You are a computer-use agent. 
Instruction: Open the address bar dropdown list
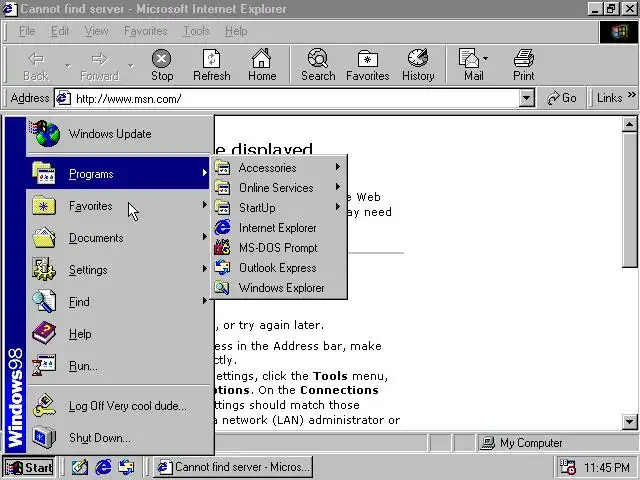(x=527, y=98)
